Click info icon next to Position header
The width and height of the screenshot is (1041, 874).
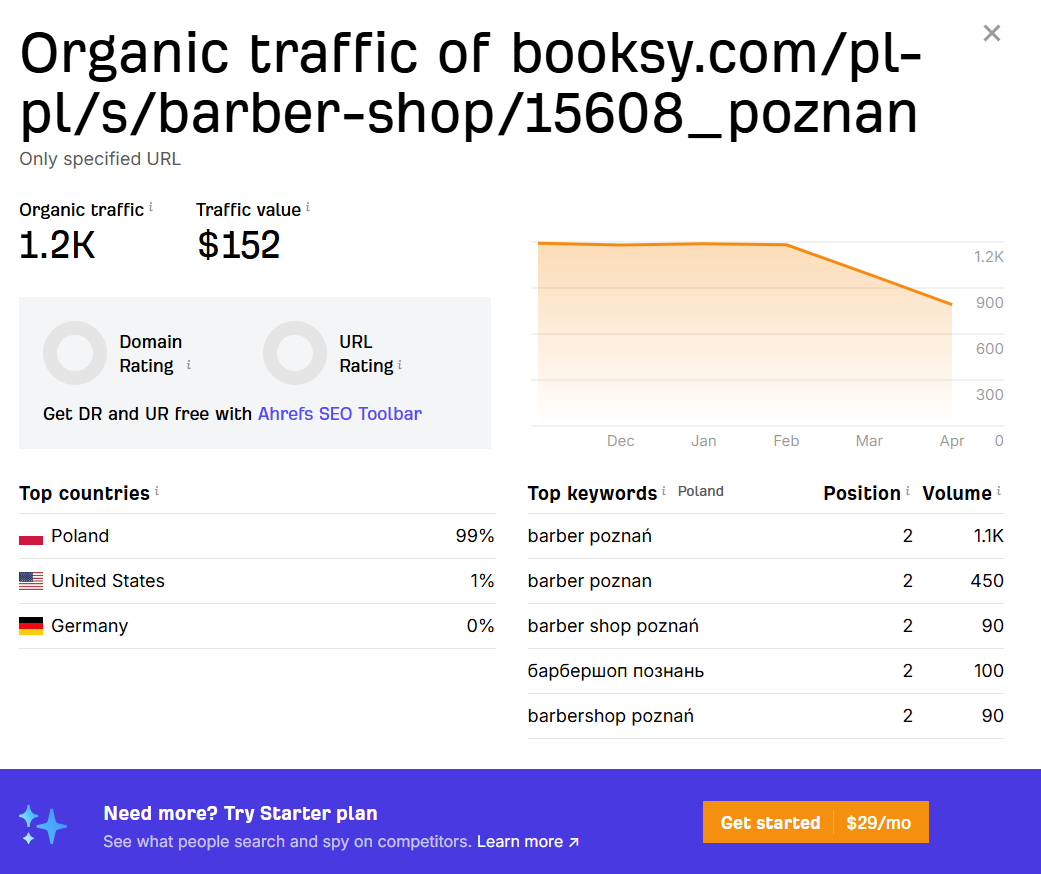[908, 491]
